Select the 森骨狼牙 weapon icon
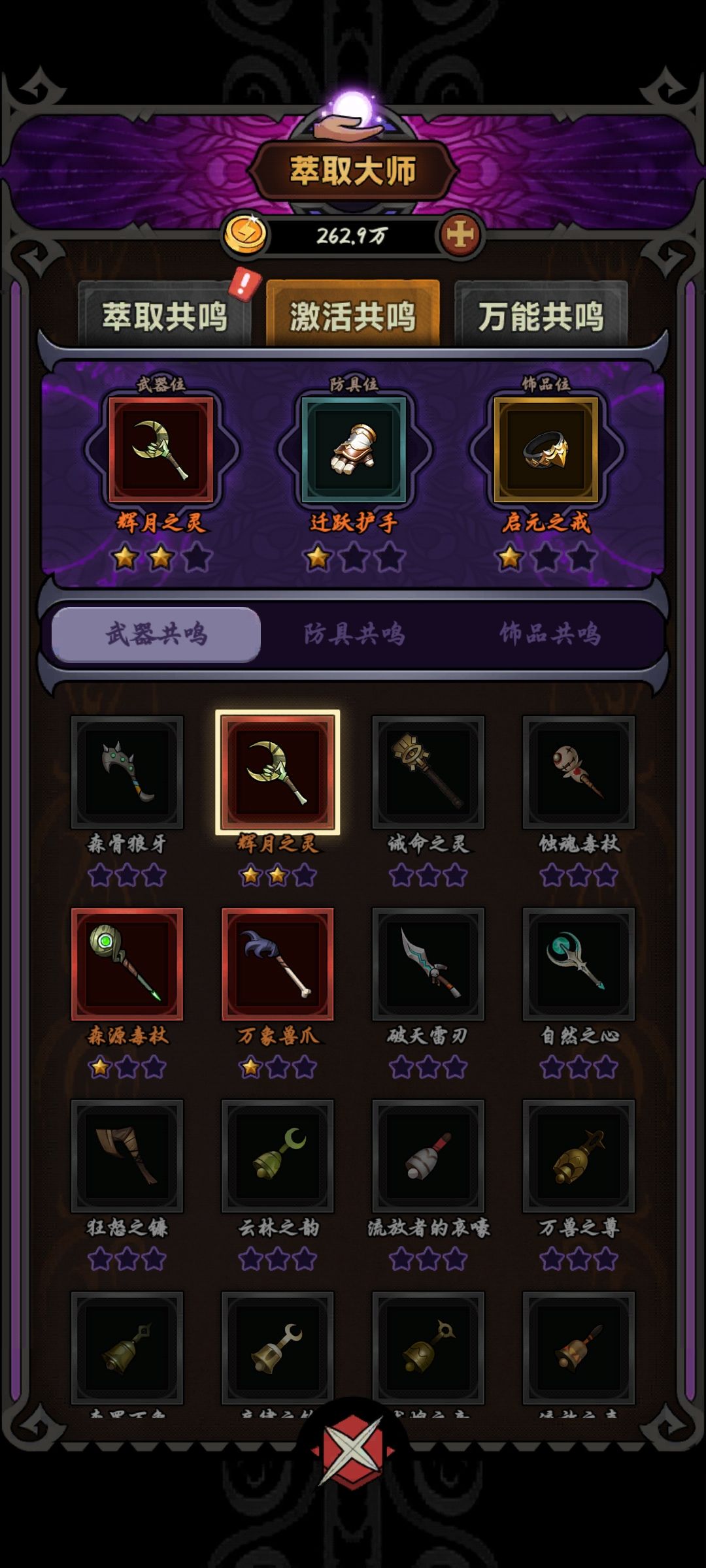Image resolution: width=706 pixels, height=1568 pixels. click(127, 772)
